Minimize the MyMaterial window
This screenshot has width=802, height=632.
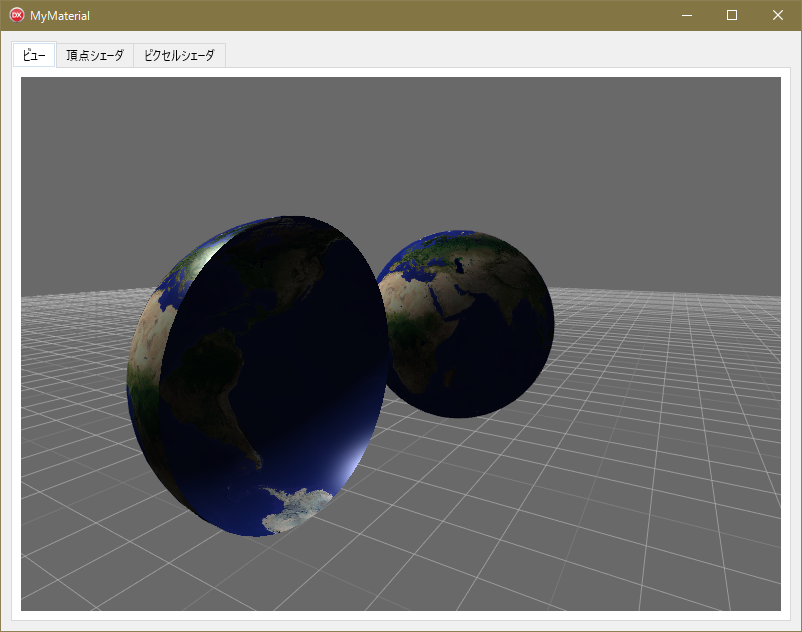(x=687, y=15)
